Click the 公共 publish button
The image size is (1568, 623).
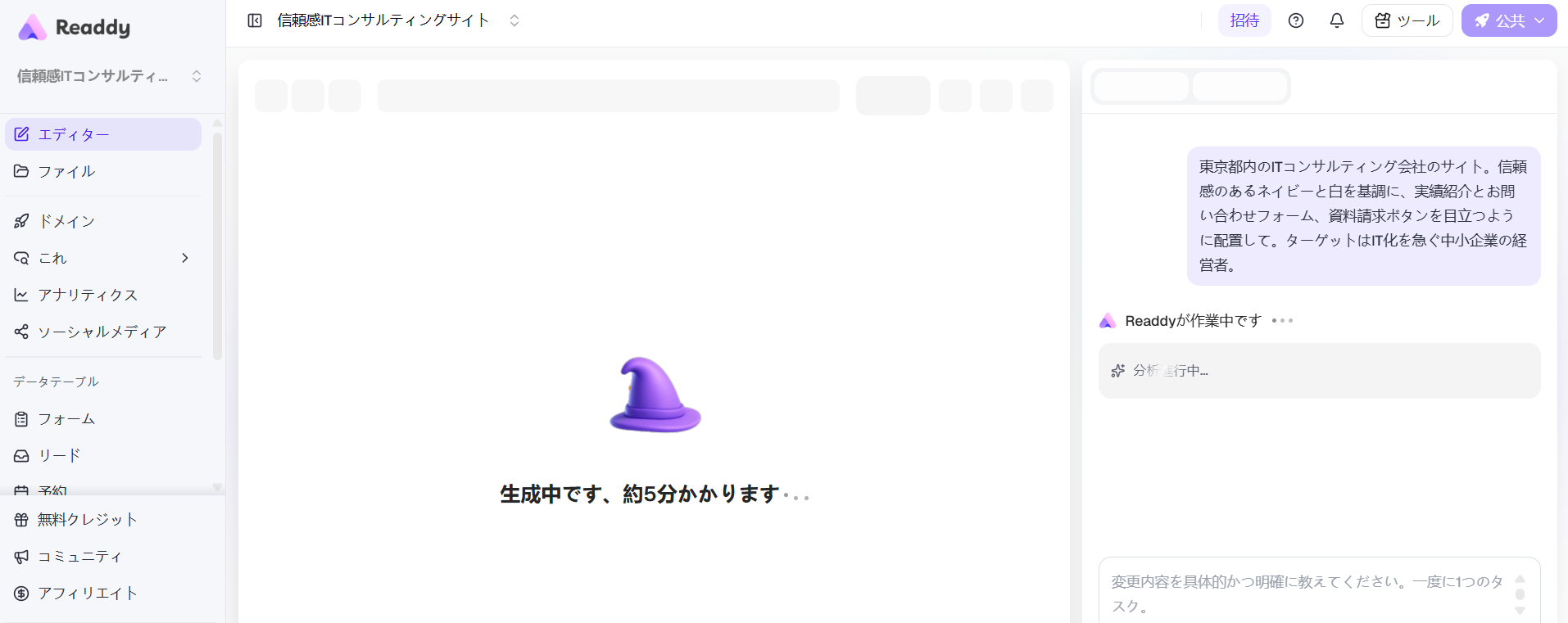coord(1509,20)
